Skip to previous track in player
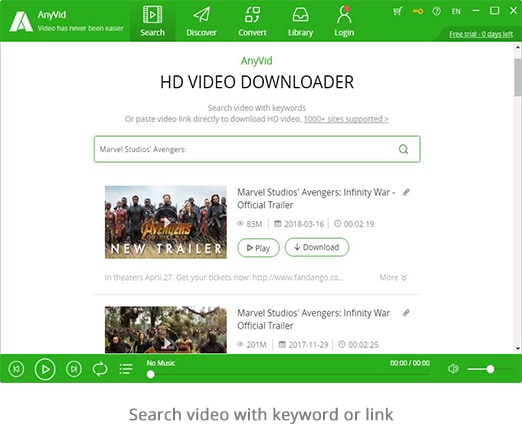 16,369
